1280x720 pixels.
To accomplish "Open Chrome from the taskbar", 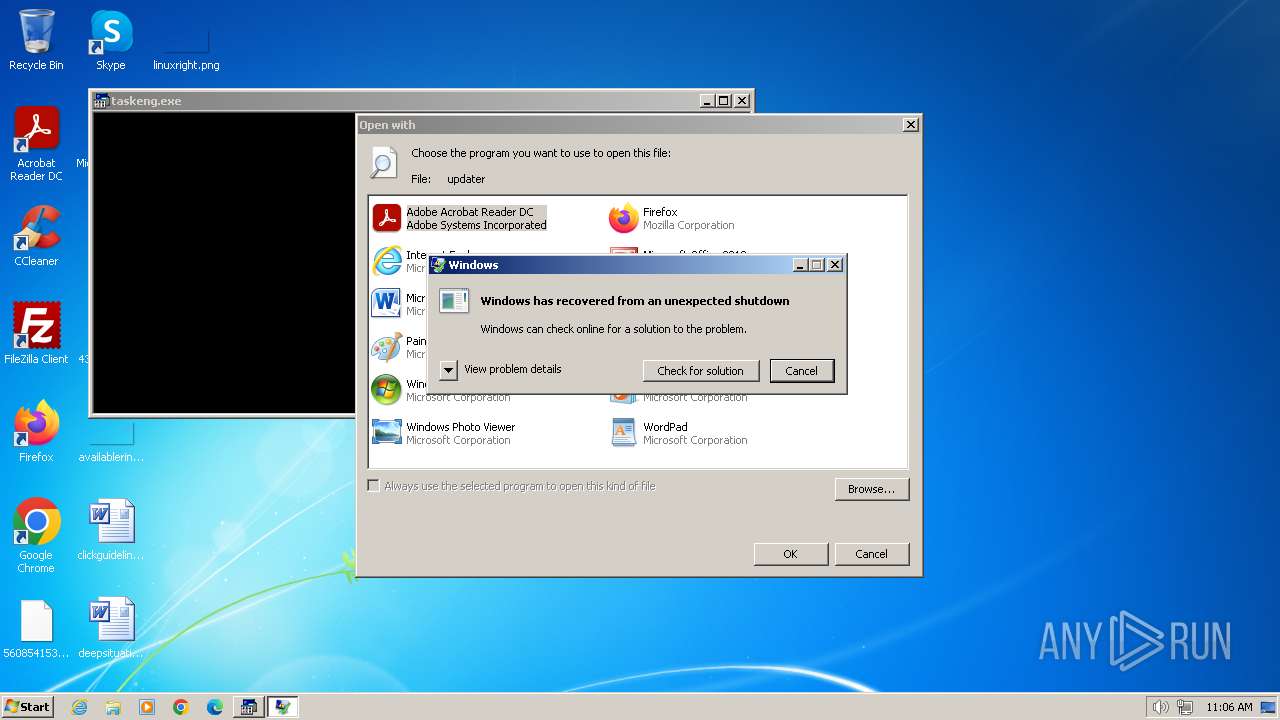I will 181,707.
